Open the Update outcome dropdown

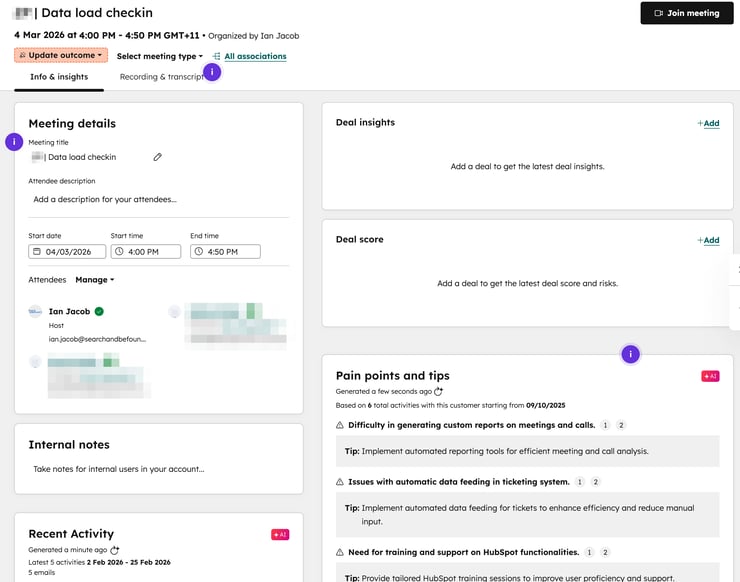point(60,56)
